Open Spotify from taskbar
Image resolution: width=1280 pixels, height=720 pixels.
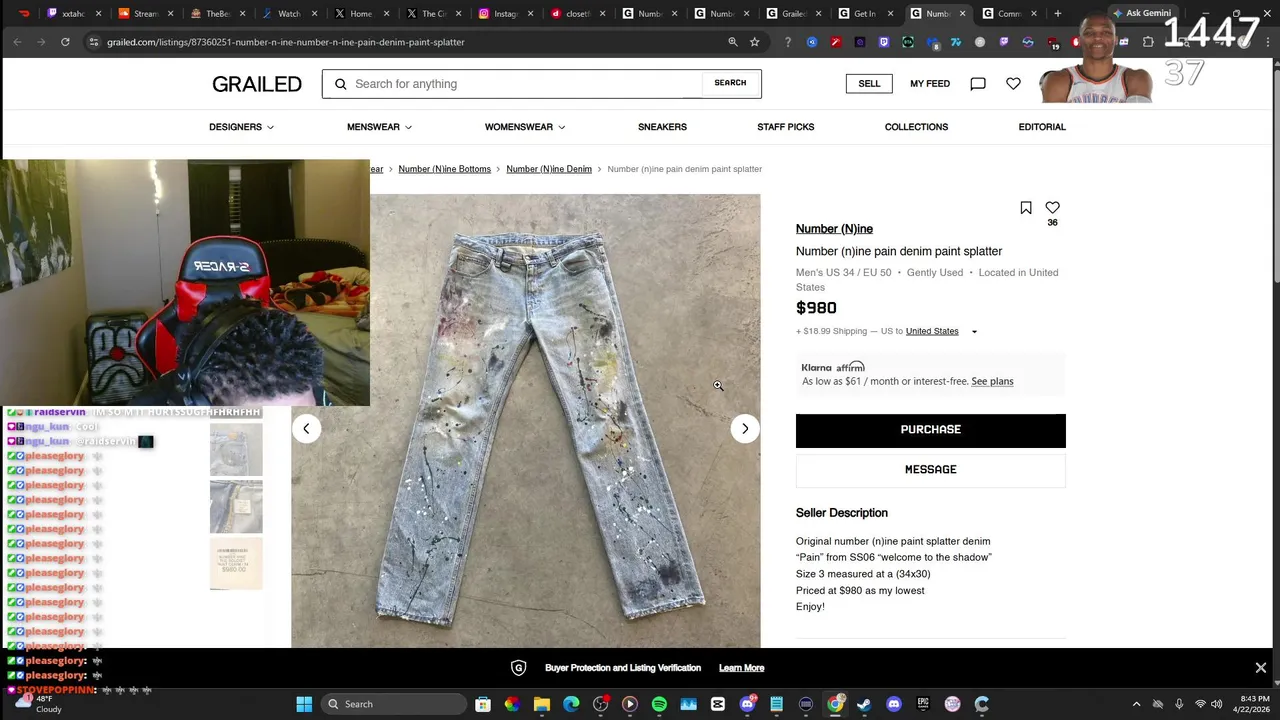659,704
